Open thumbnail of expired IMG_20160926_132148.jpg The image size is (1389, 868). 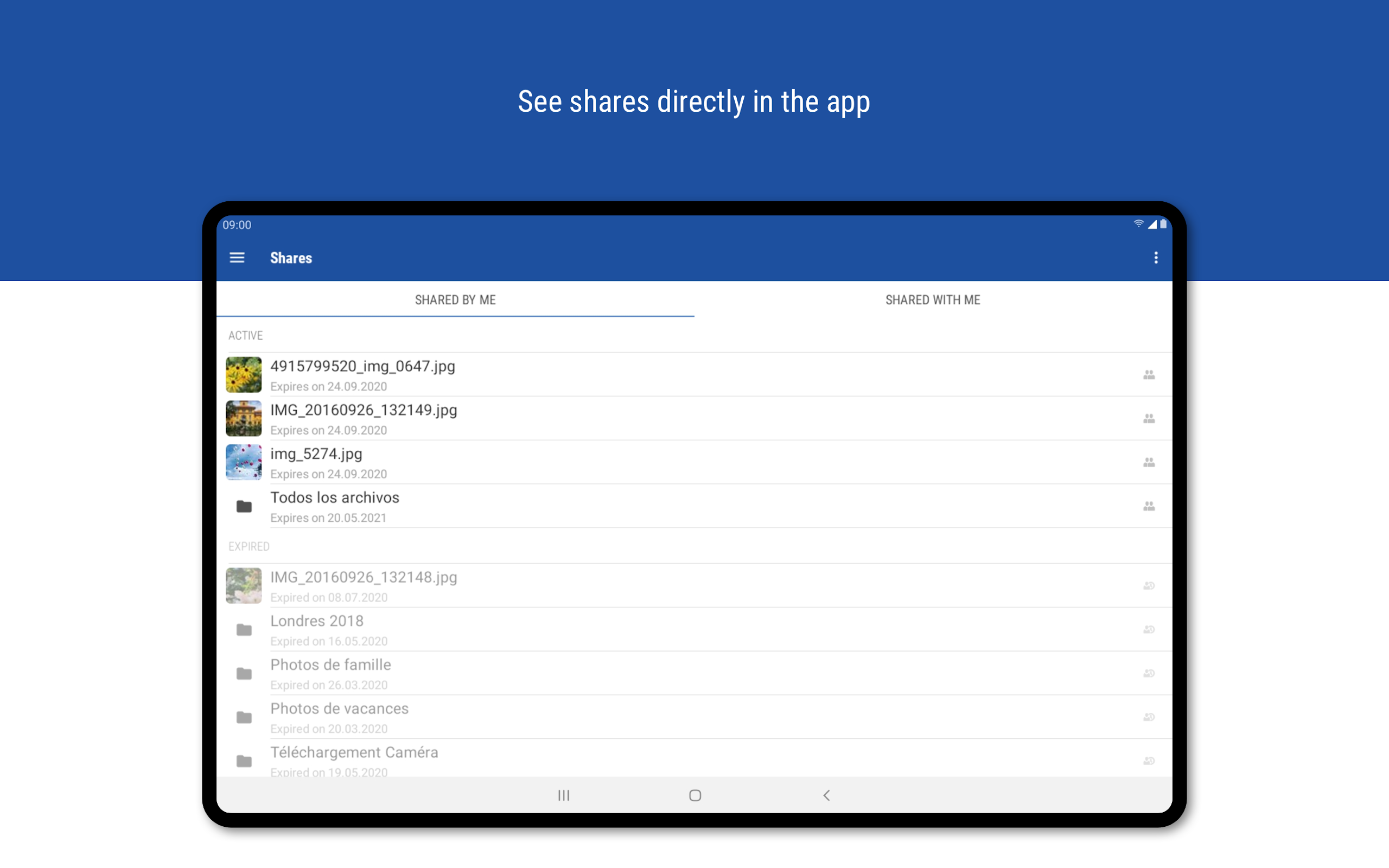point(244,585)
